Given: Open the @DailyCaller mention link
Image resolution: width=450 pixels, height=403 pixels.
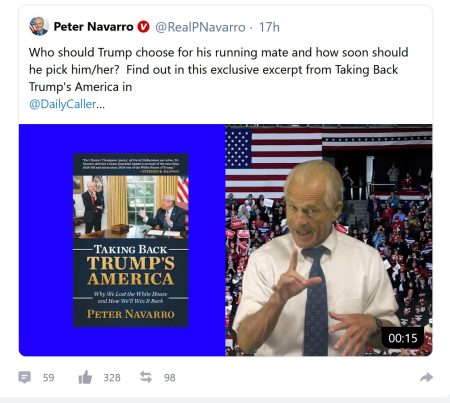Looking at the screenshot, I should coord(63,104).
